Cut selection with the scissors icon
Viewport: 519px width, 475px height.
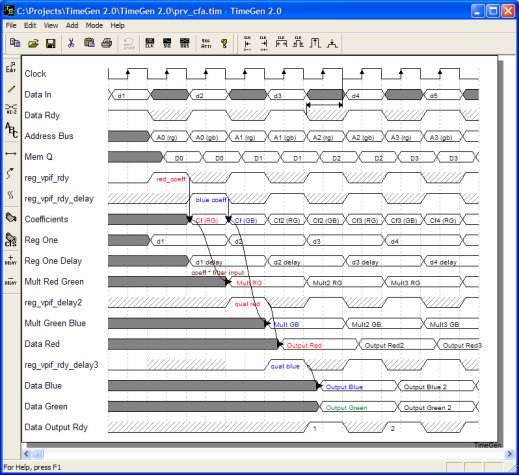(71, 43)
